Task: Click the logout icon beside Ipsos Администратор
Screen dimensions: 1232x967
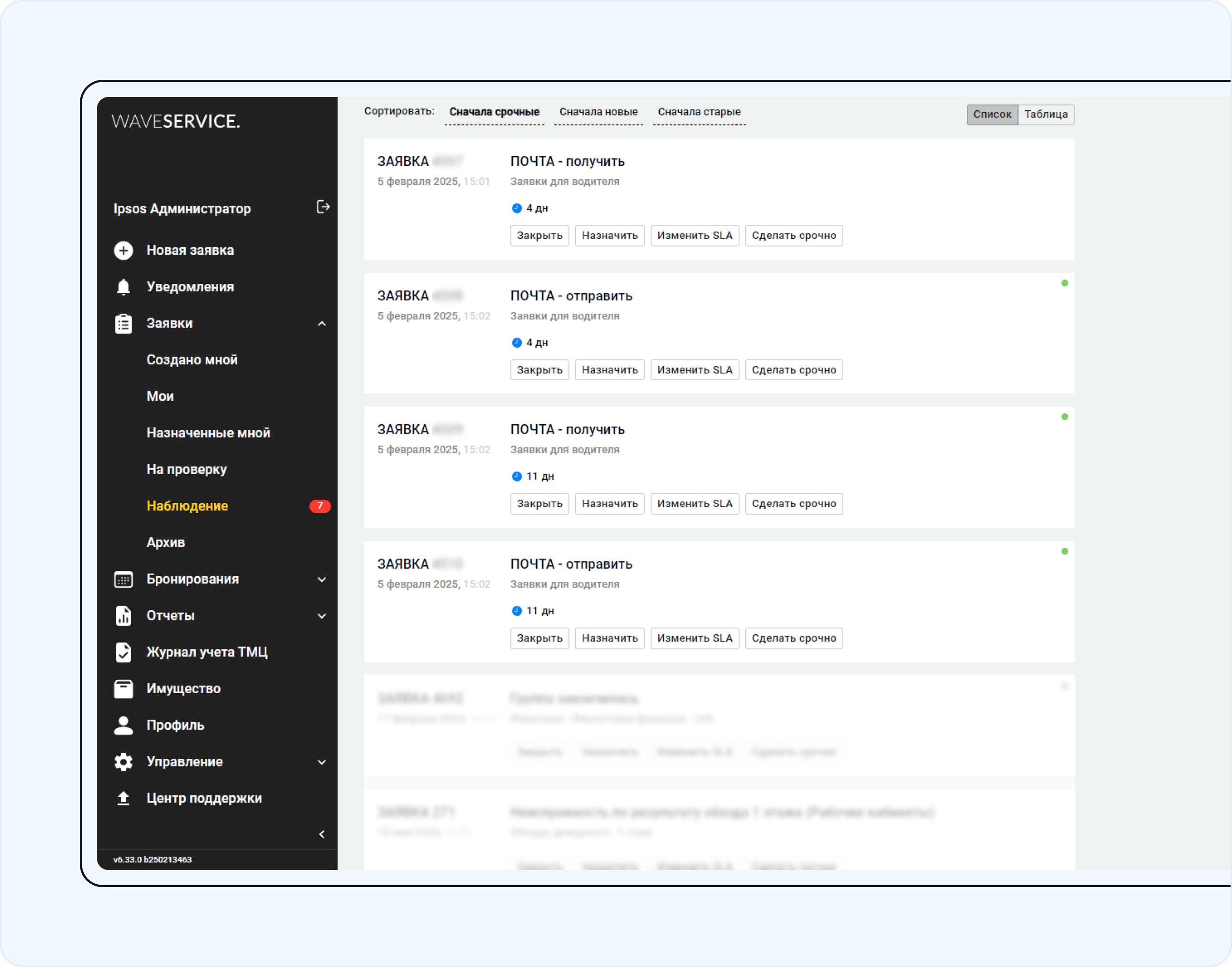Action: (323, 207)
